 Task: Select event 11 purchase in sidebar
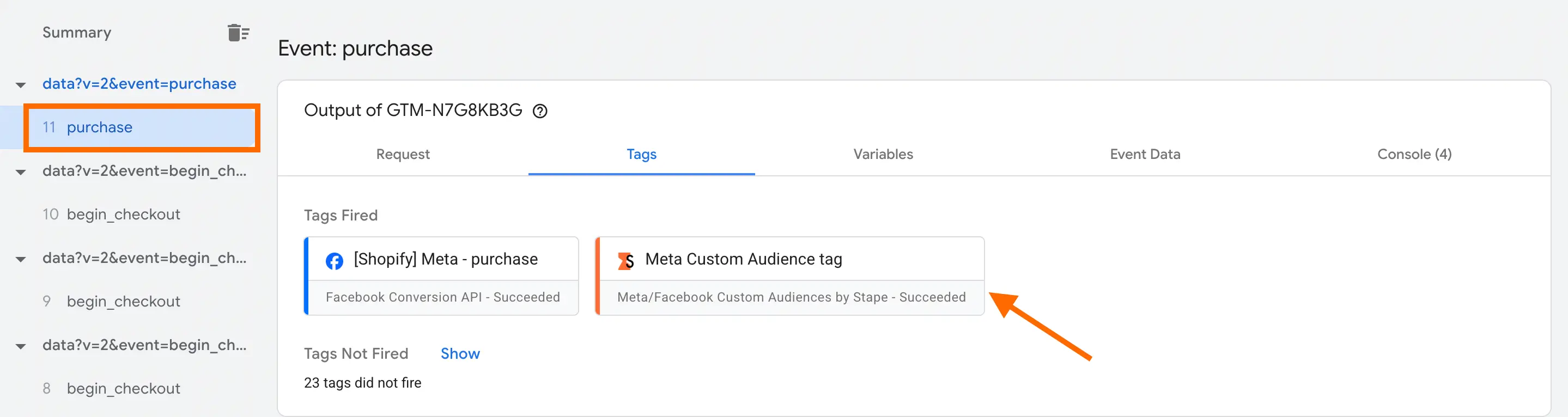[99, 127]
